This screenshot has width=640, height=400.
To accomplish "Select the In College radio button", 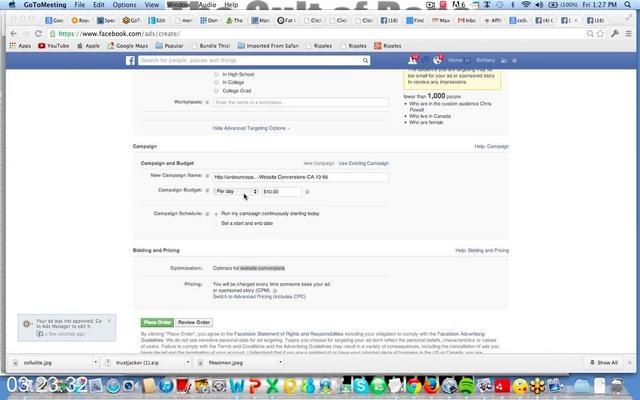I will (216, 82).
